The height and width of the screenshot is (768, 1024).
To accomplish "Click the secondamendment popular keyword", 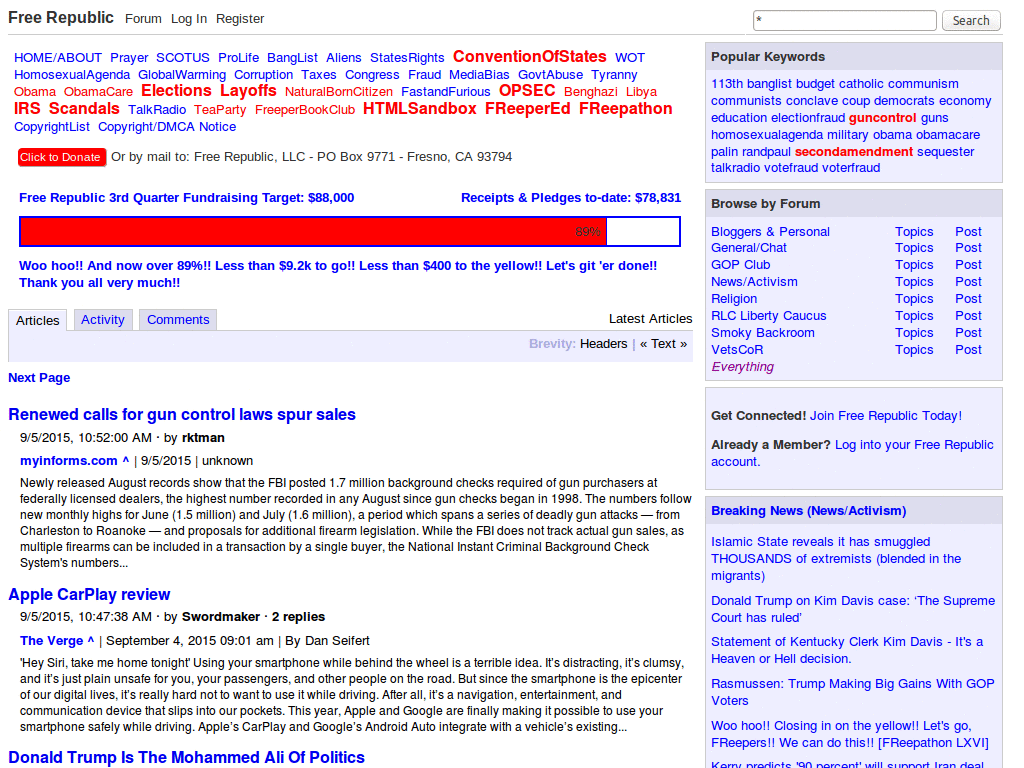I will 854,152.
